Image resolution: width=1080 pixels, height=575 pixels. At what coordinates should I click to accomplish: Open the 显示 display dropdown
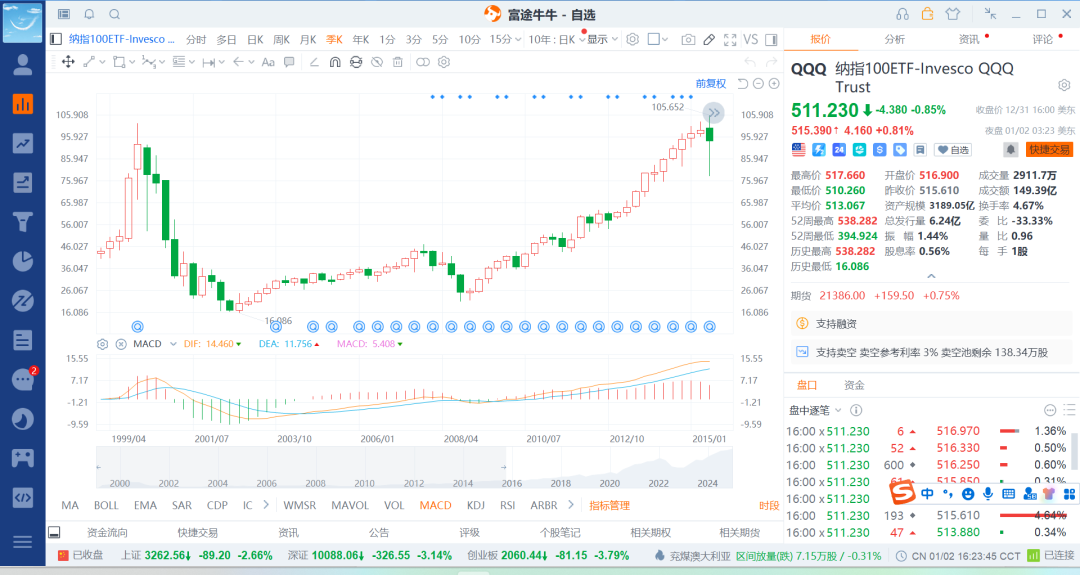coord(603,39)
